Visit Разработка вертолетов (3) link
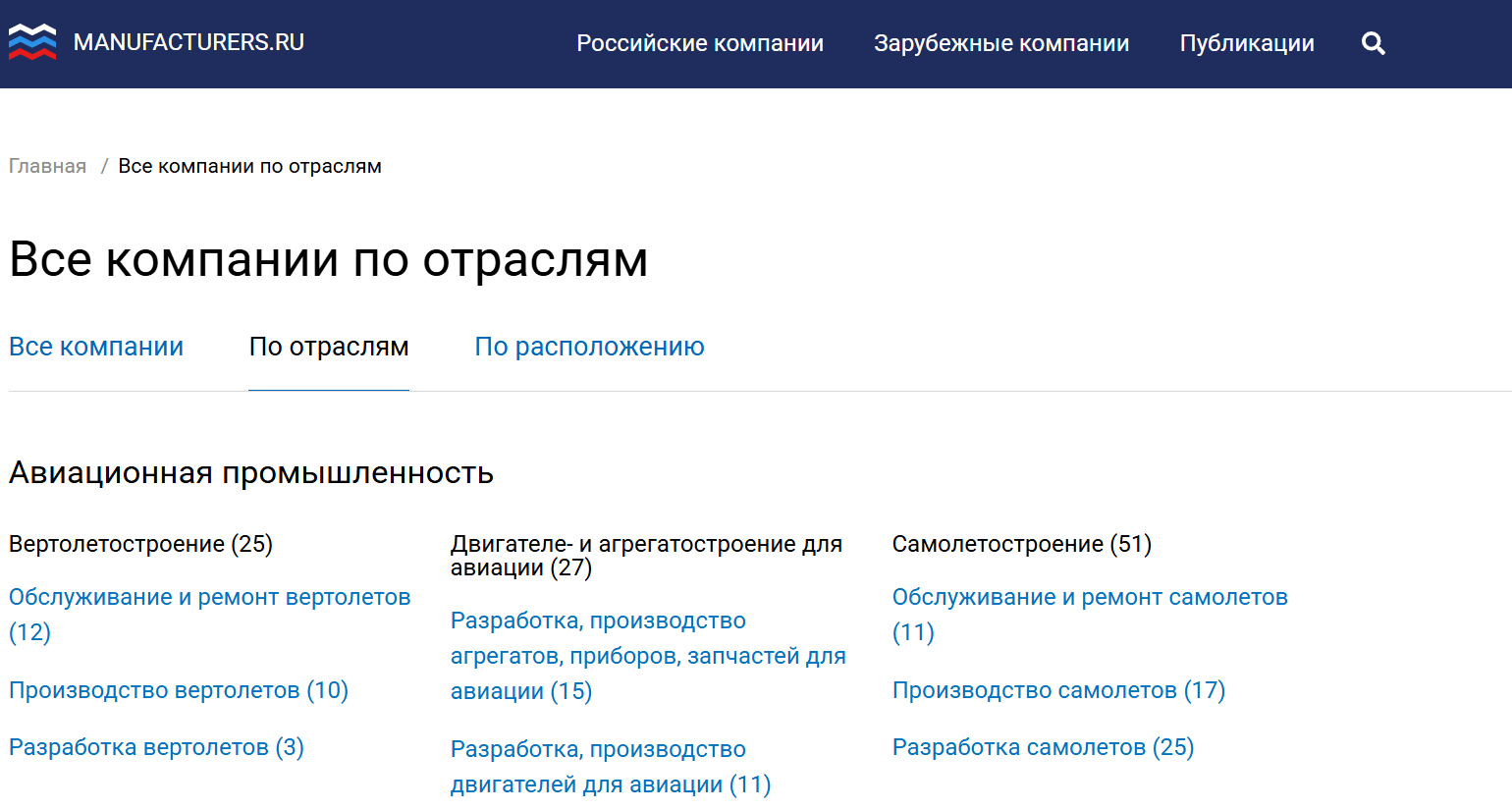Image resolution: width=1512 pixels, height=810 pixels. click(156, 747)
